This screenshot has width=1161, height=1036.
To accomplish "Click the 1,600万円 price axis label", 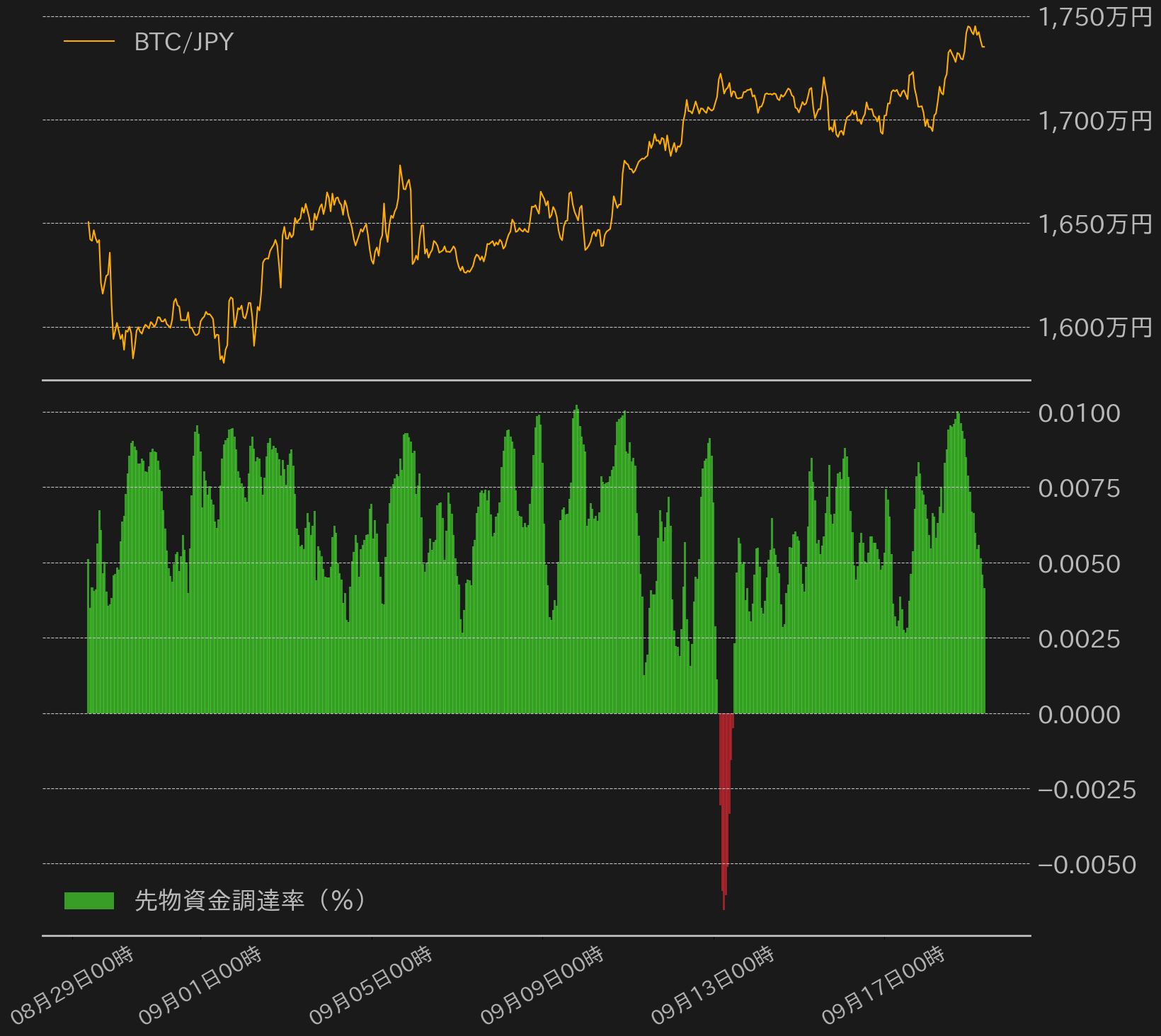I will coord(1094,328).
